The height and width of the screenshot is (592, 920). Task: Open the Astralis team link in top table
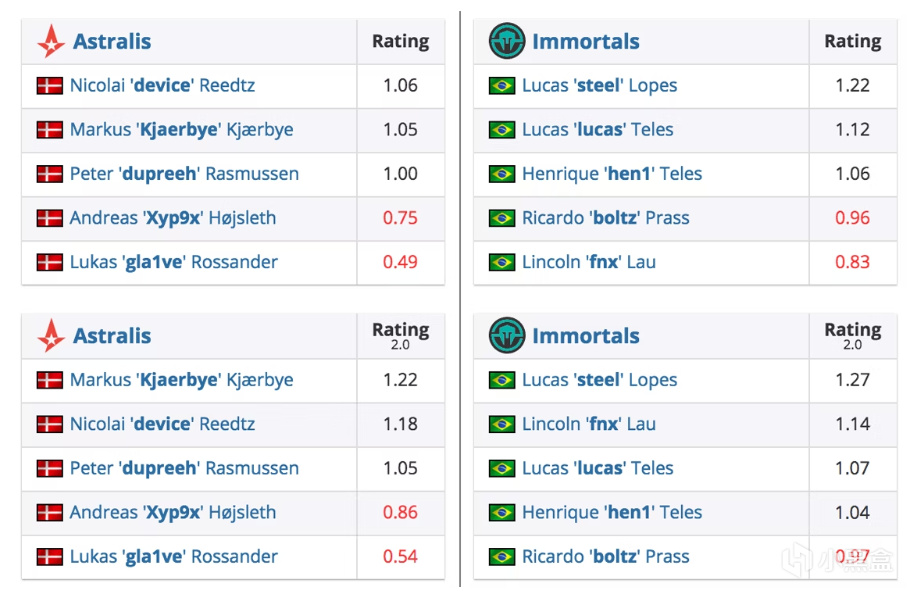tap(112, 42)
